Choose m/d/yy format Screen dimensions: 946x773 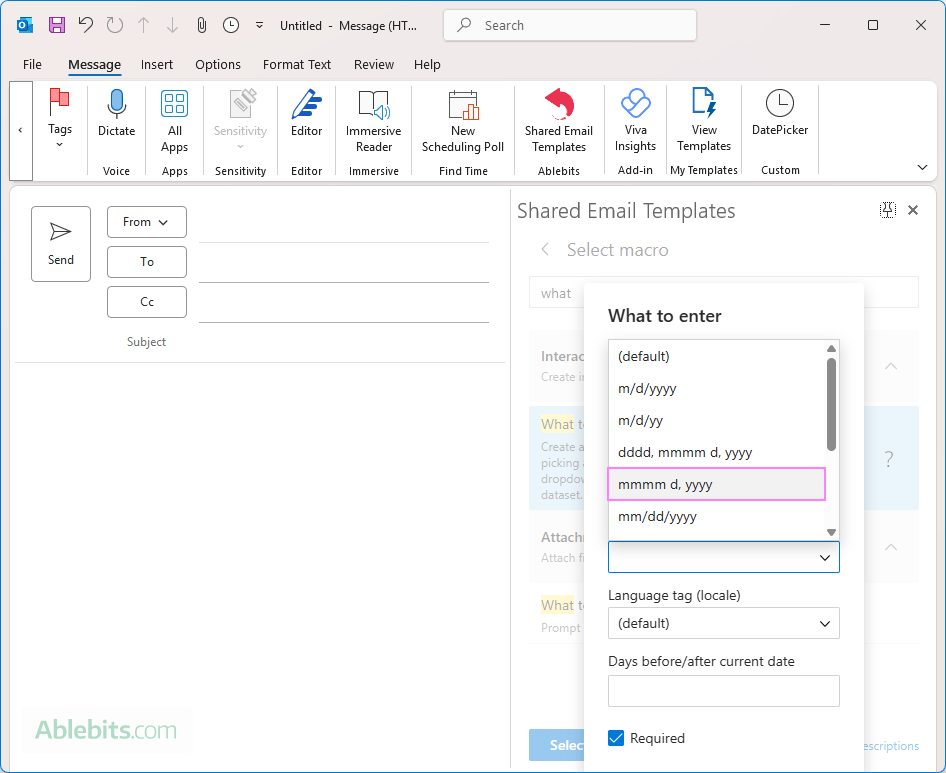point(717,420)
